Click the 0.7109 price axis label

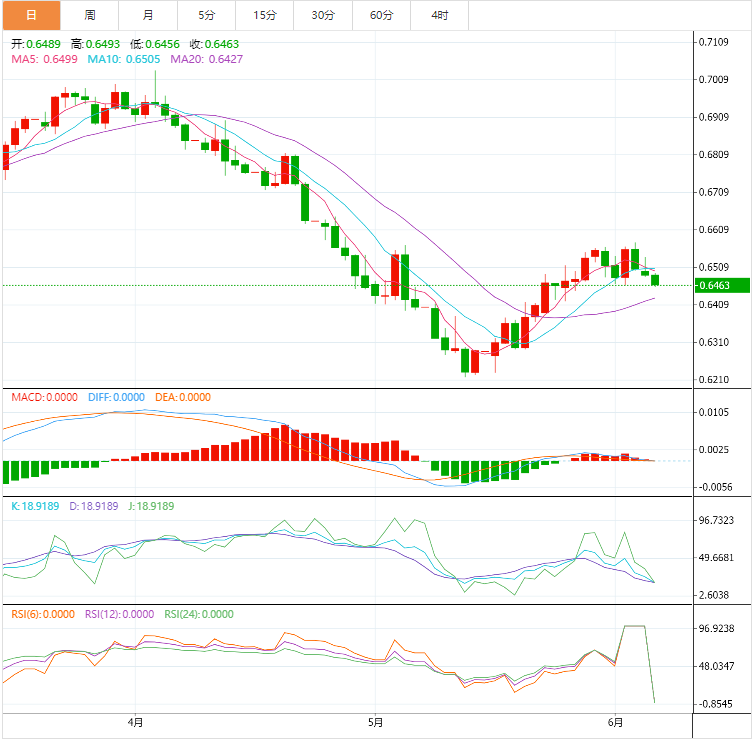coord(714,42)
